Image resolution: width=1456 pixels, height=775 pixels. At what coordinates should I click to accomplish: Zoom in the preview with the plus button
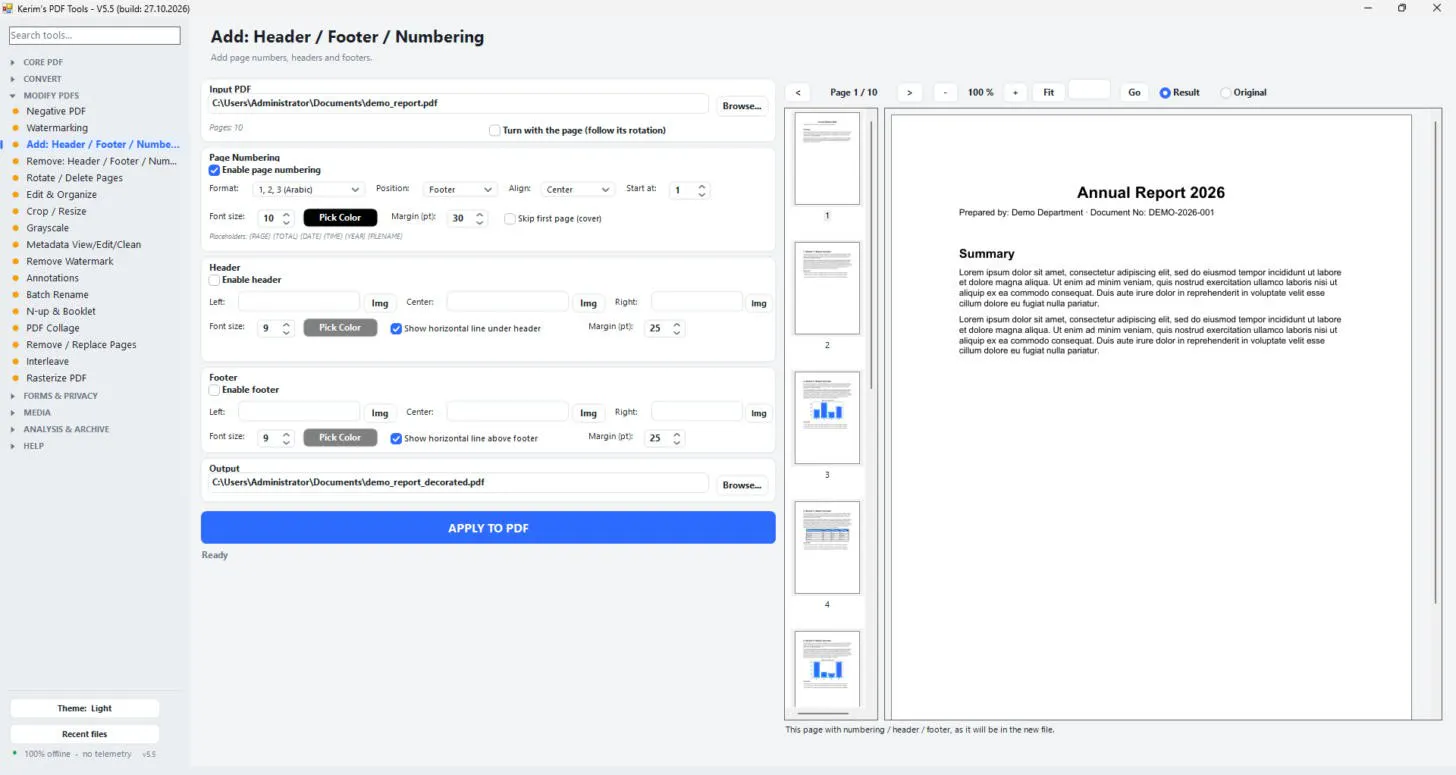tap(1015, 92)
